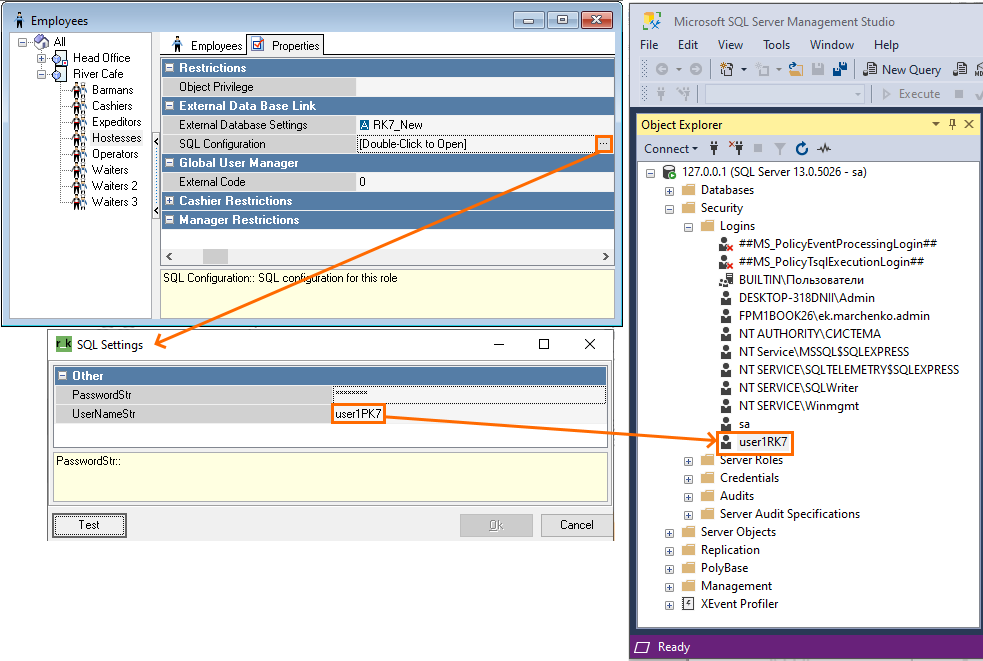The height and width of the screenshot is (661, 983).
Task: Click the Ok button in SQL Settings
Action: [x=496, y=525]
